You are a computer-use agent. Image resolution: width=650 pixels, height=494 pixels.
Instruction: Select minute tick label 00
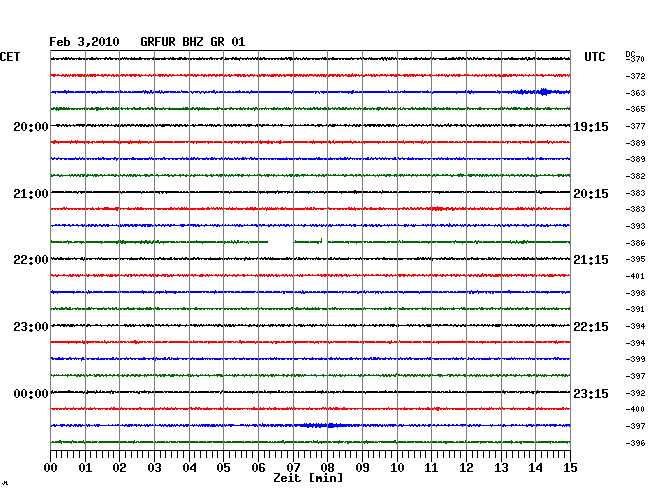click(x=51, y=468)
